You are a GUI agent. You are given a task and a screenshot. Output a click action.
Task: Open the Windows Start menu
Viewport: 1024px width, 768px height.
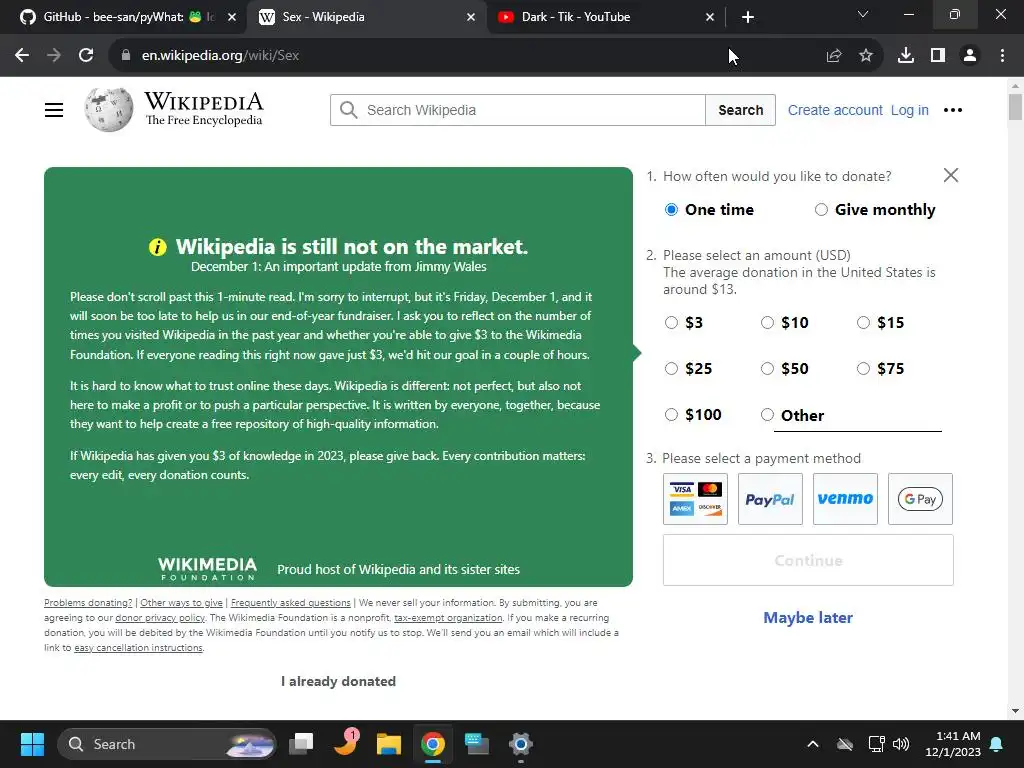[32, 744]
